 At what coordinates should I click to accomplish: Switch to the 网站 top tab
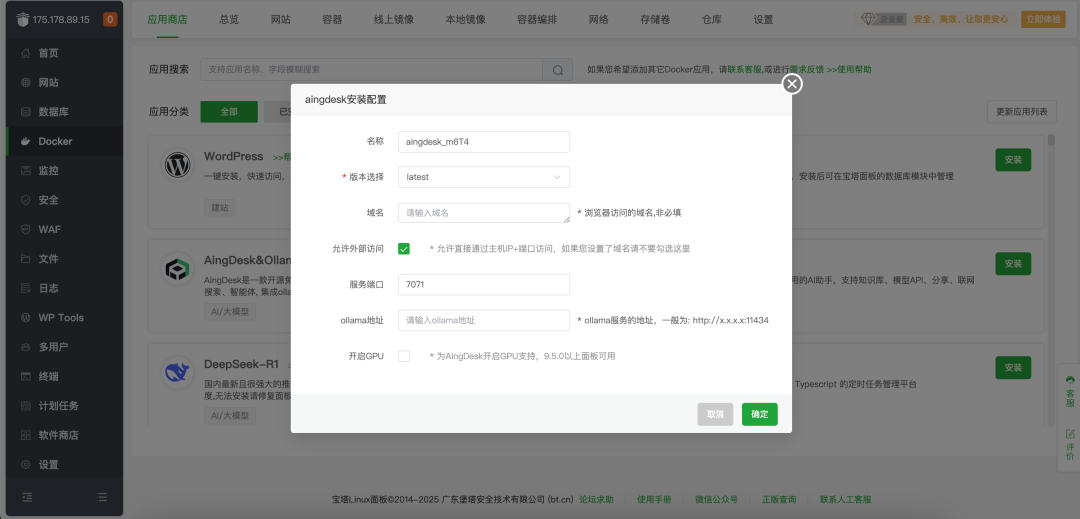(x=280, y=19)
